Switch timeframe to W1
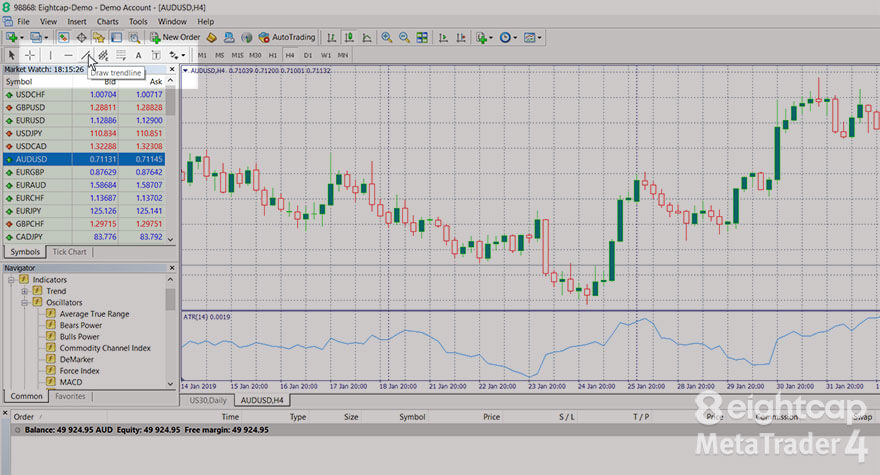Viewport: 880px width, 475px height. [326, 55]
